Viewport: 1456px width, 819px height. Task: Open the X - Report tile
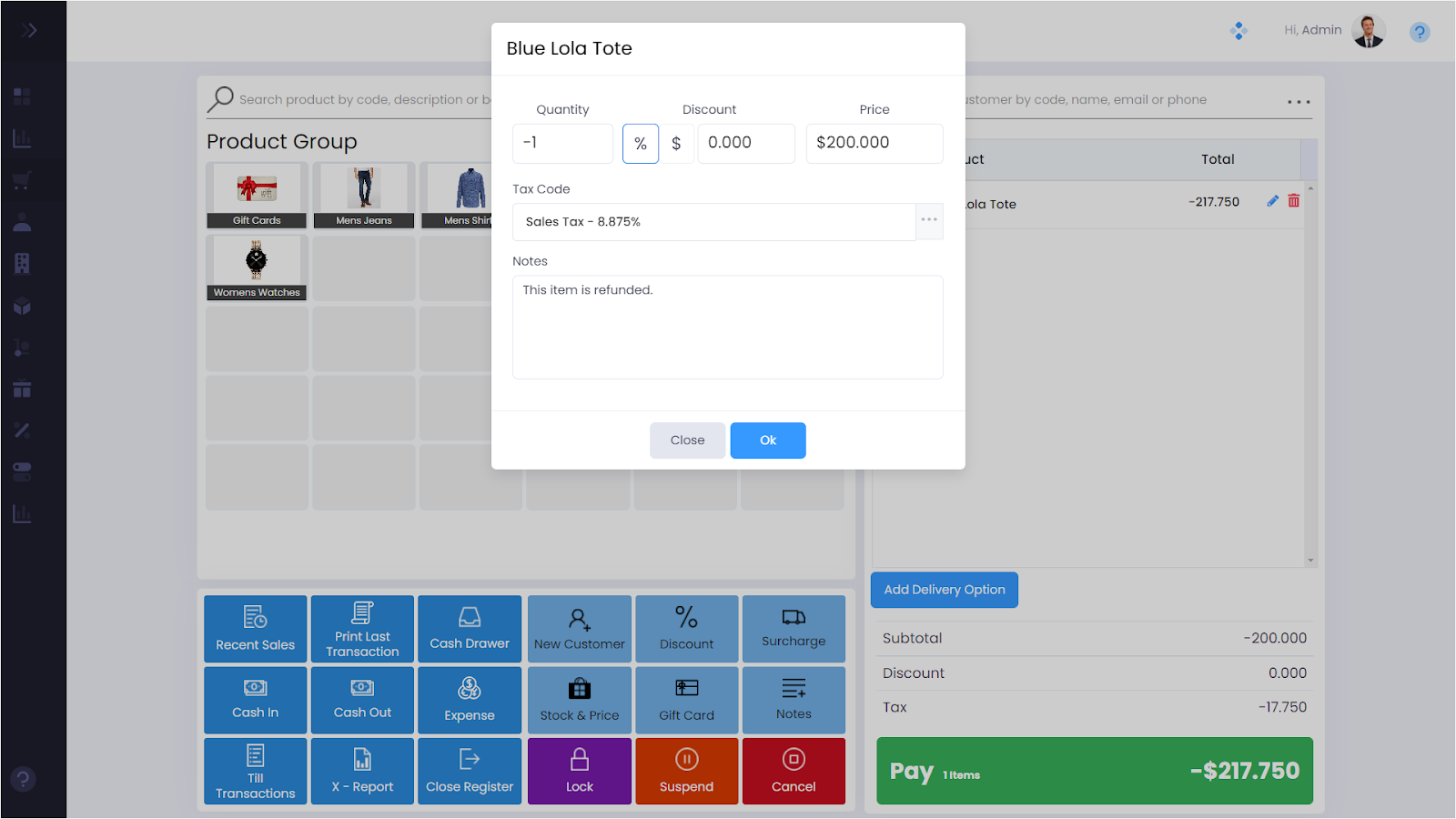tap(362, 771)
